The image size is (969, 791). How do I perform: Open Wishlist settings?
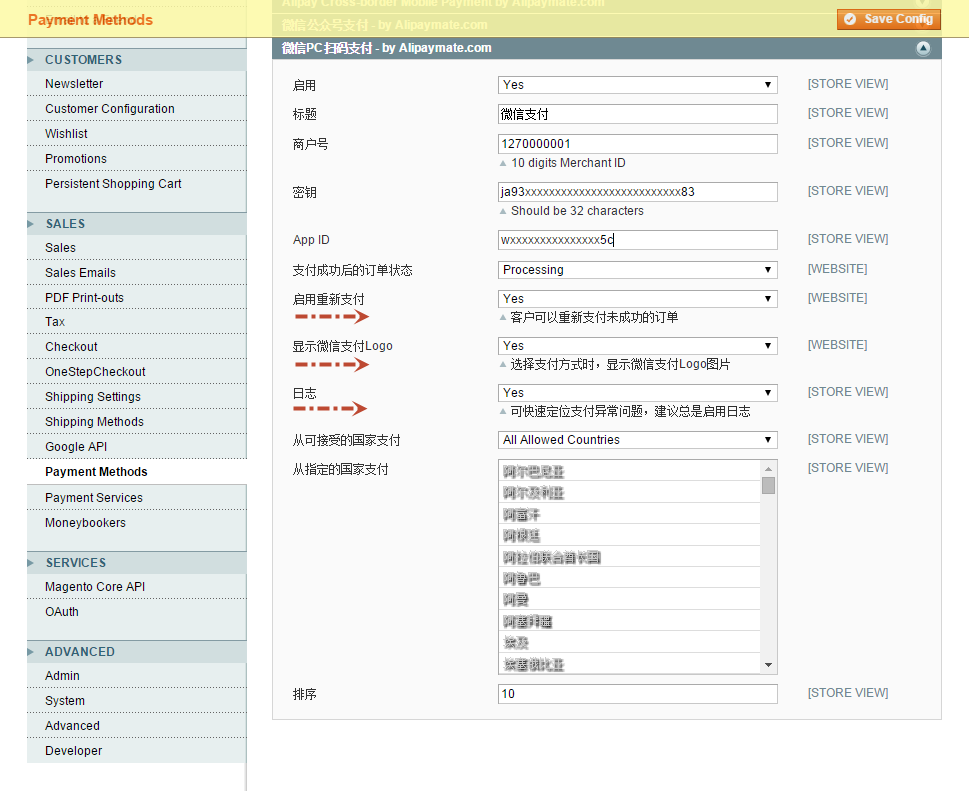pos(66,133)
